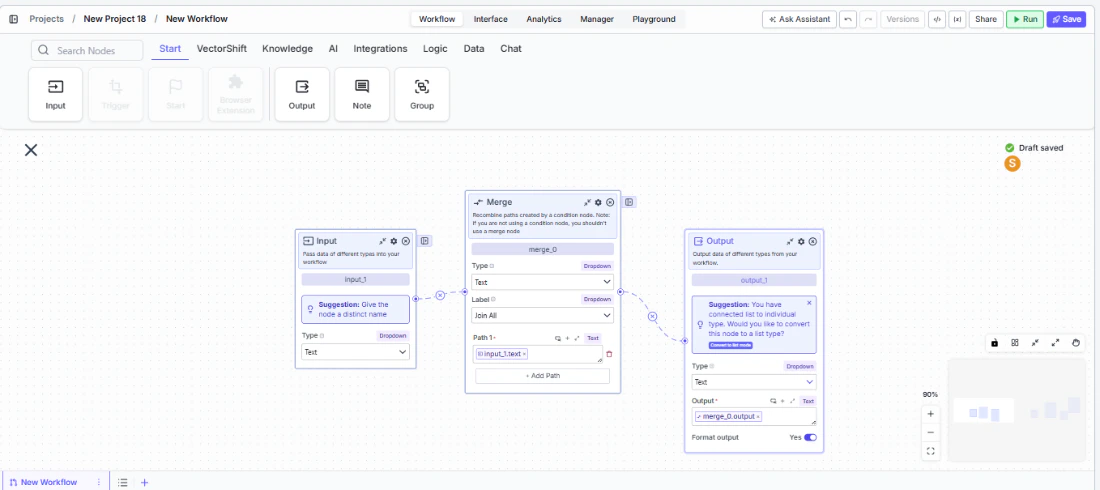Collapse the Merge node
The image size is (1100, 490).
(x=587, y=202)
